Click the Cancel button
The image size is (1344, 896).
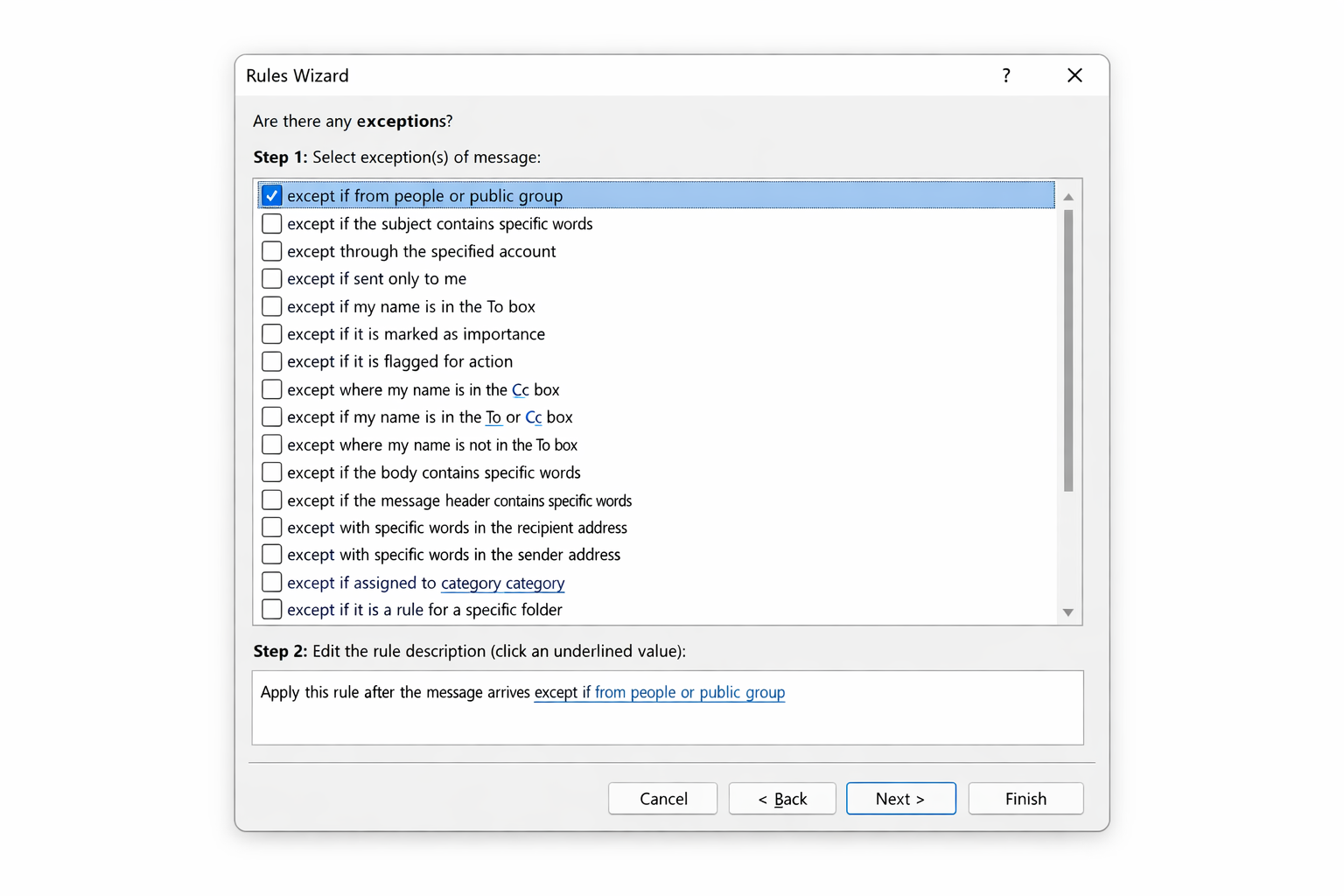coord(662,798)
